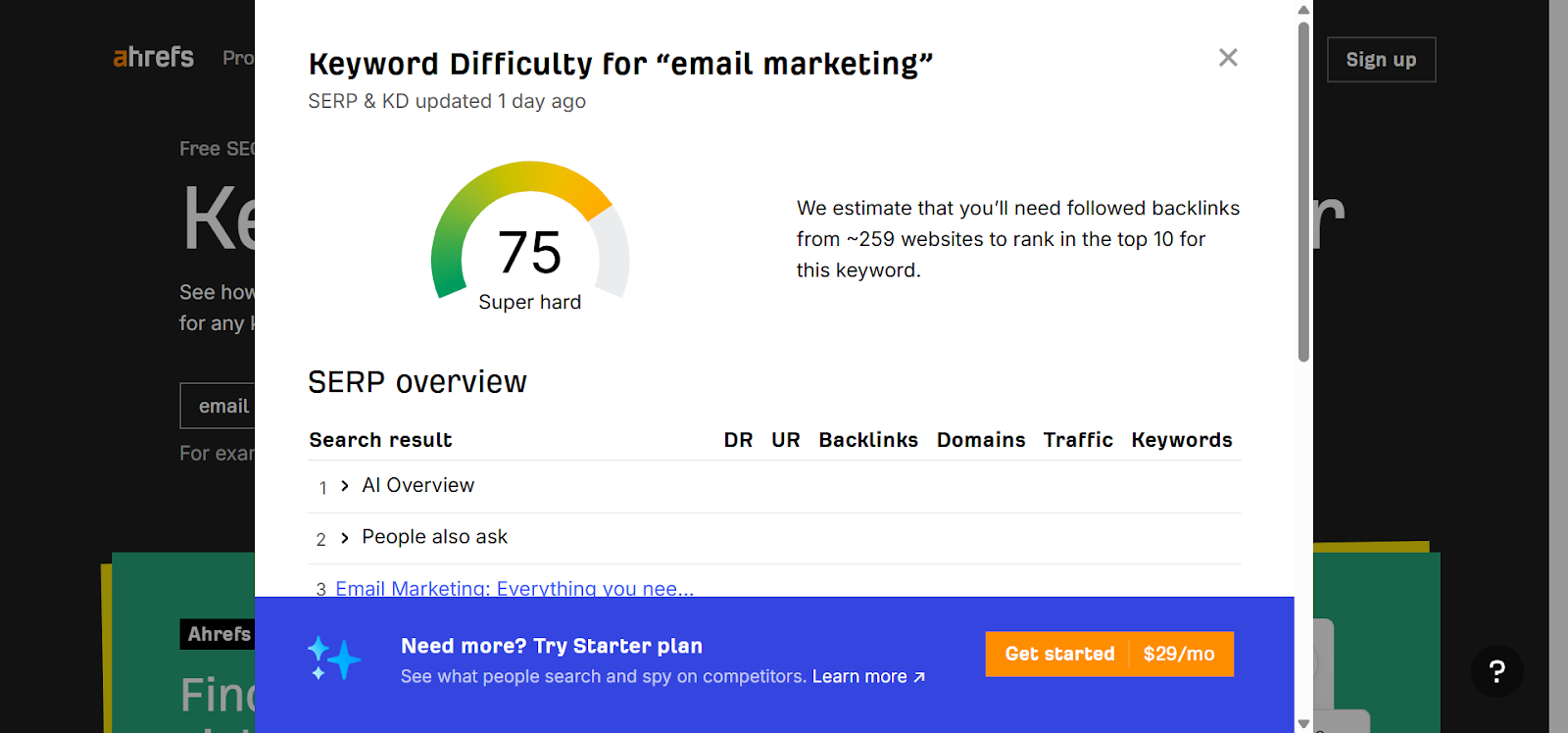Click the Keywords column header

1181,440
